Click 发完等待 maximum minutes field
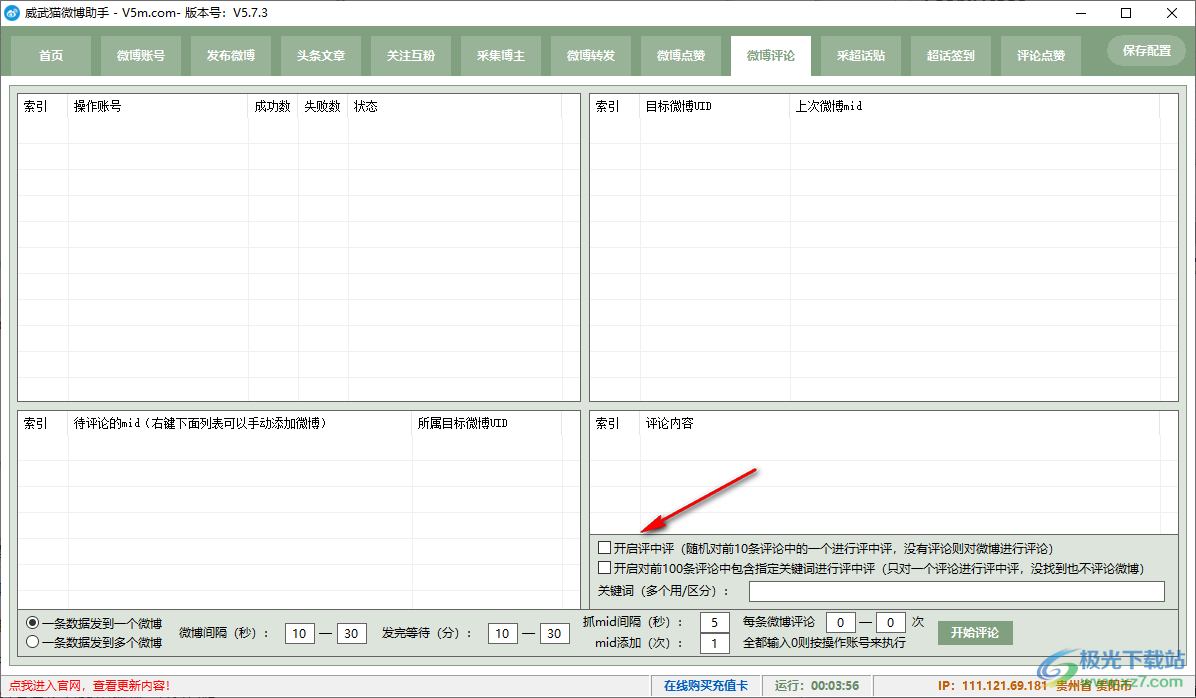The height and width of the screenshot is (698, 1196). (555, 633)
